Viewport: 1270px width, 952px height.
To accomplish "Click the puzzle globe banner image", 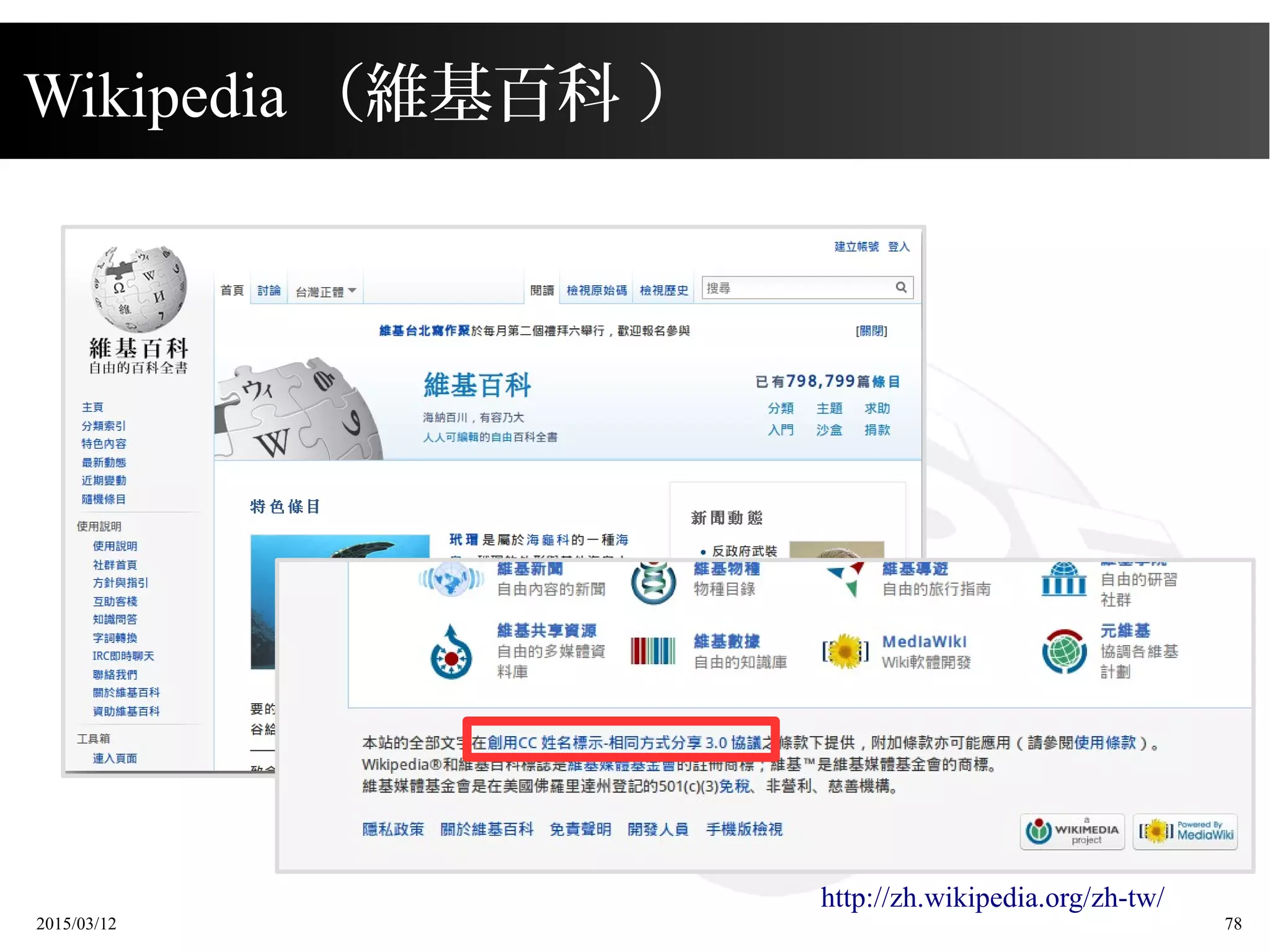I will coord(298,409).
